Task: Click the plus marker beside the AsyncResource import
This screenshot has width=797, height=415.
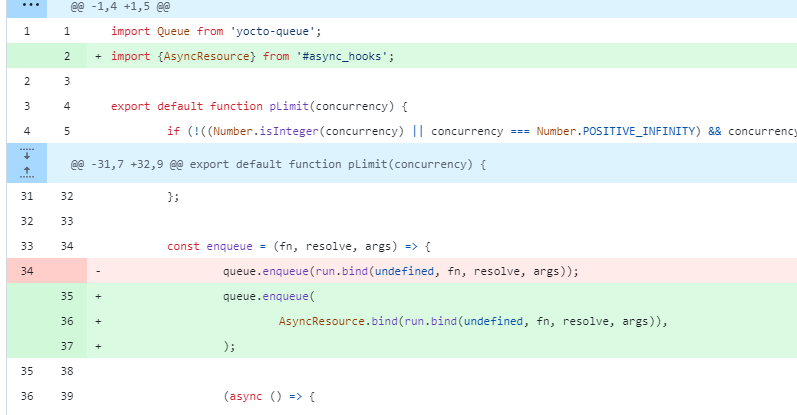Action: pyautogui.click(x=98, y=56)
